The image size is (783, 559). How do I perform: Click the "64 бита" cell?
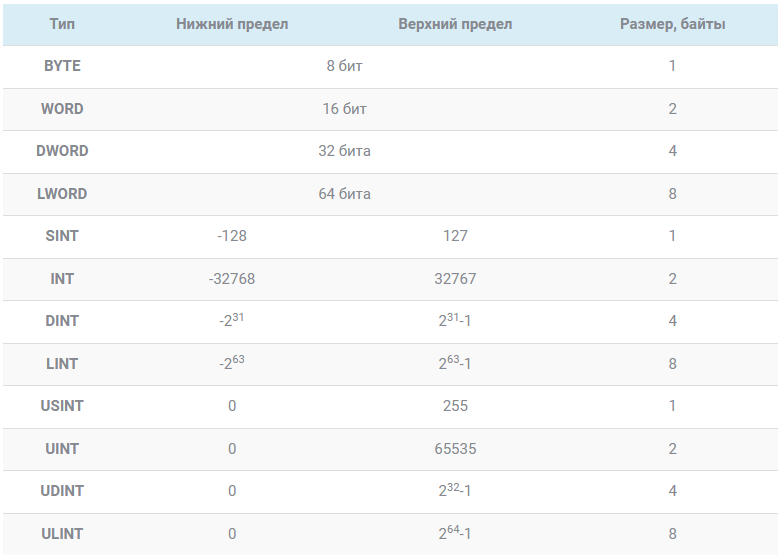pyautogui.click(x=345, y=194)
